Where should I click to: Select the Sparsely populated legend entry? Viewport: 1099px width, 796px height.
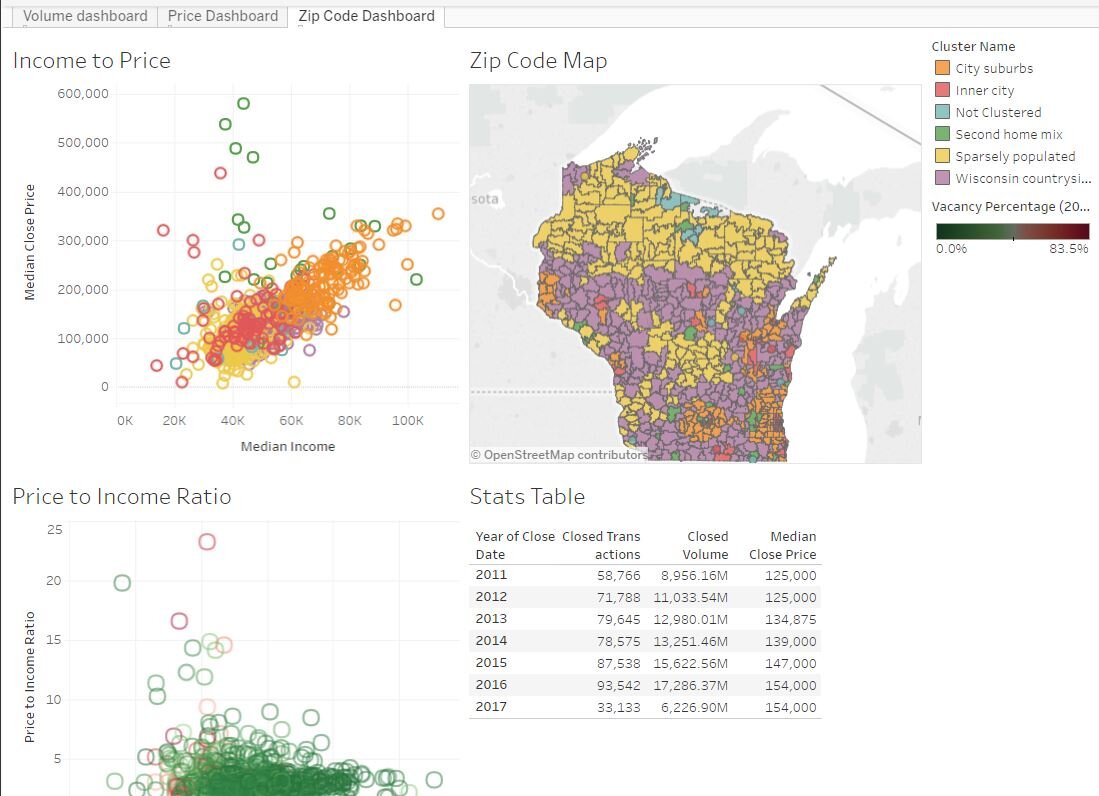1014,156
